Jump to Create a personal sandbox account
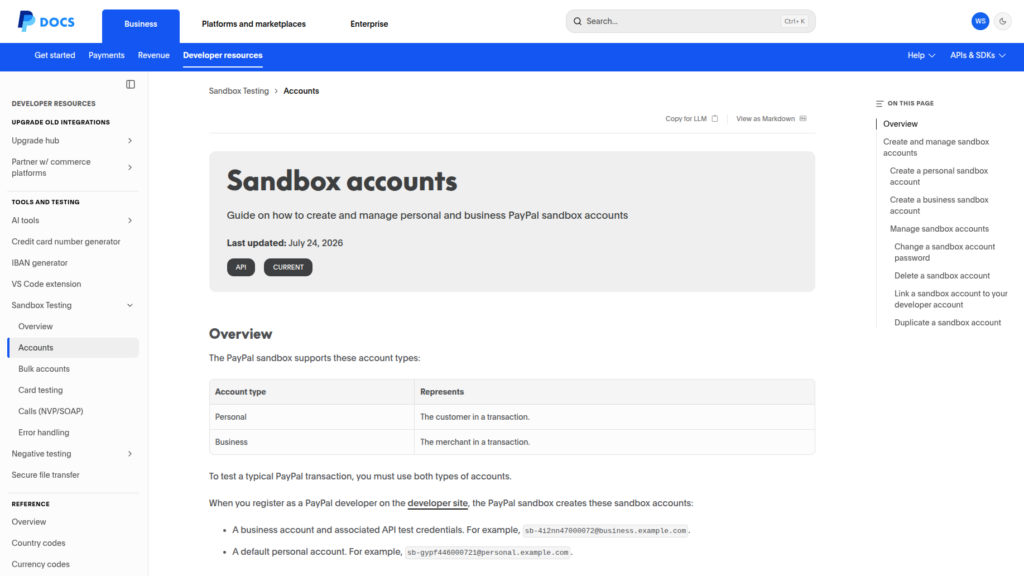The width and height of the screenshot is (1024, 576). tap(938, 176)
